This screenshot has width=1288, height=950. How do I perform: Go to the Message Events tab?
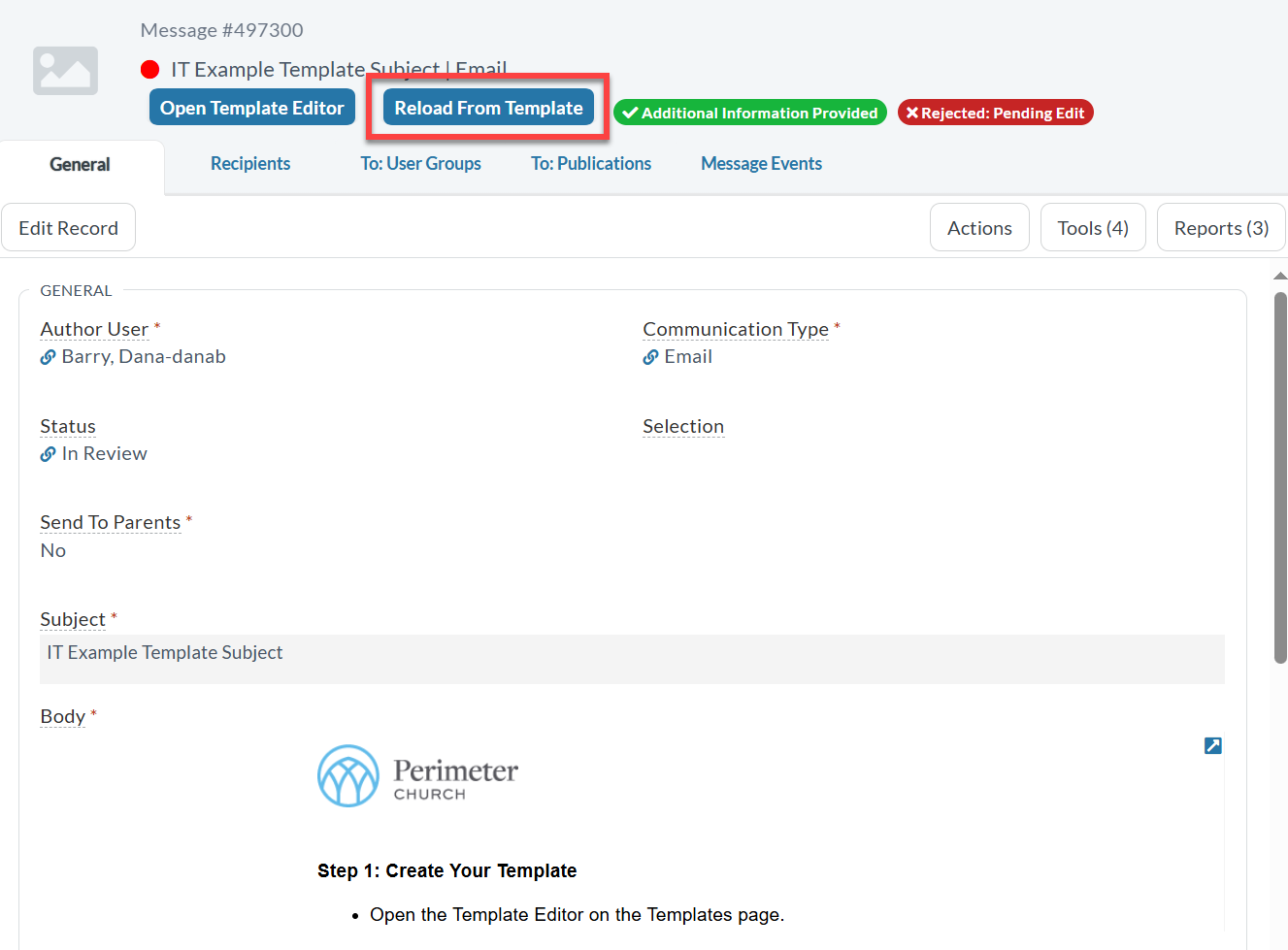(761, 164)
